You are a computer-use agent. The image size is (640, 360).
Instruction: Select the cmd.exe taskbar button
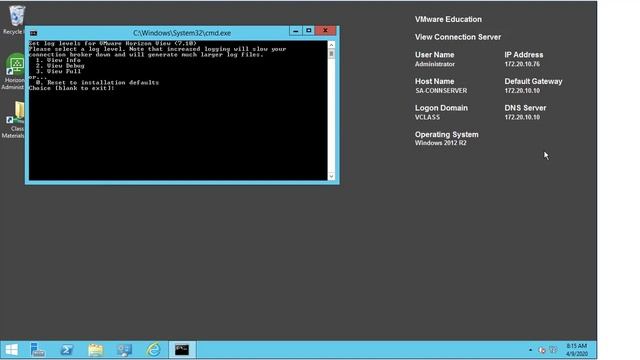click(x=182, y=350)
